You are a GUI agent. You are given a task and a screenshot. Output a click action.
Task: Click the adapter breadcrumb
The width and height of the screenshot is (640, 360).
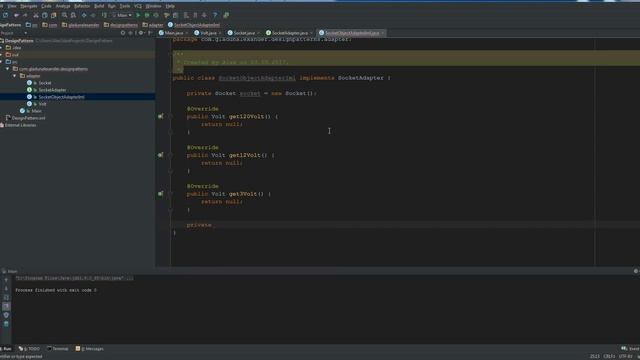point(153,25)
